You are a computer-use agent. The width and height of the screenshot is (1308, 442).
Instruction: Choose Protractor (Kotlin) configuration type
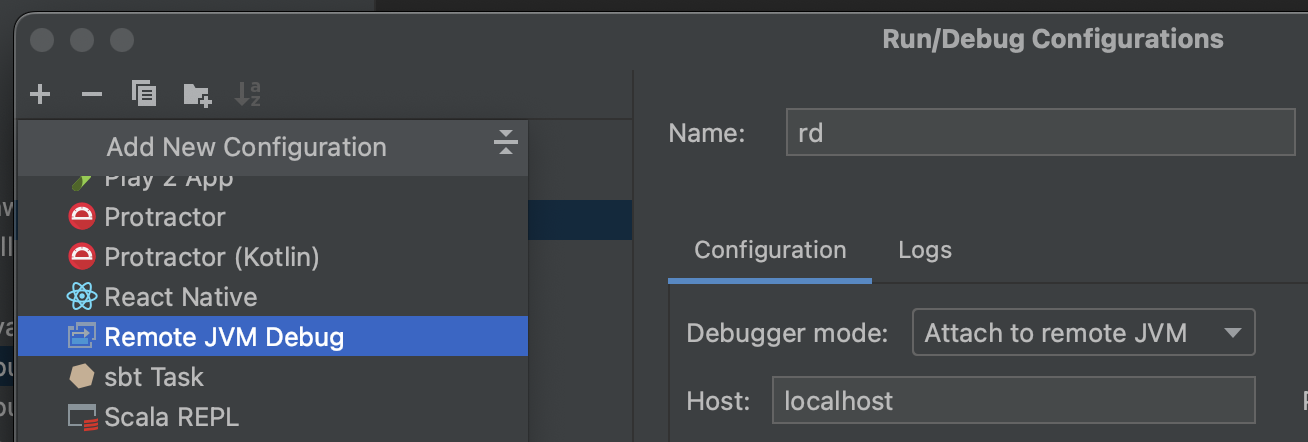212,257
